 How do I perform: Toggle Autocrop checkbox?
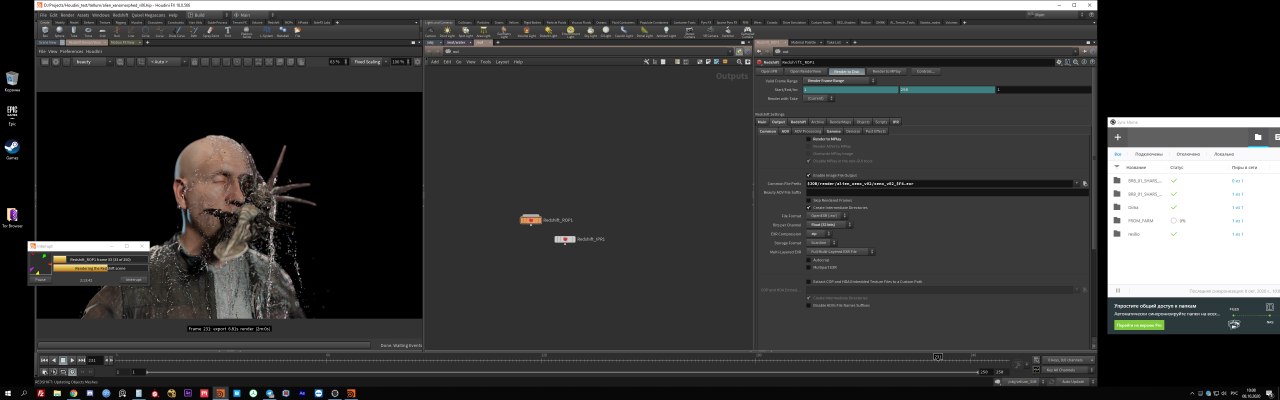(809, 260)
